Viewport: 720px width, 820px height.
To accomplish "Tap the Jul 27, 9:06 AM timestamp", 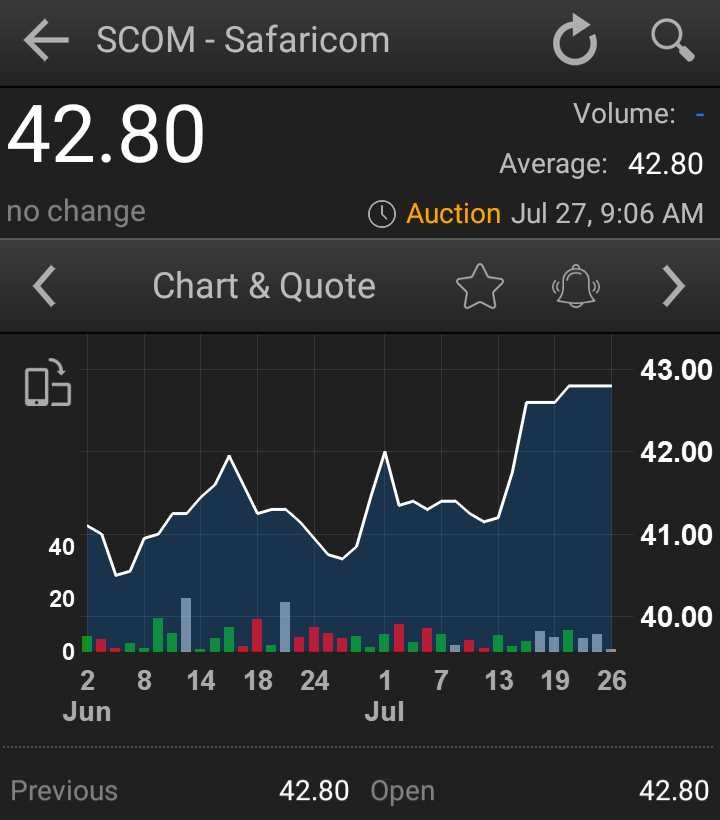I will pyautogui.click(x=607, y=214).
